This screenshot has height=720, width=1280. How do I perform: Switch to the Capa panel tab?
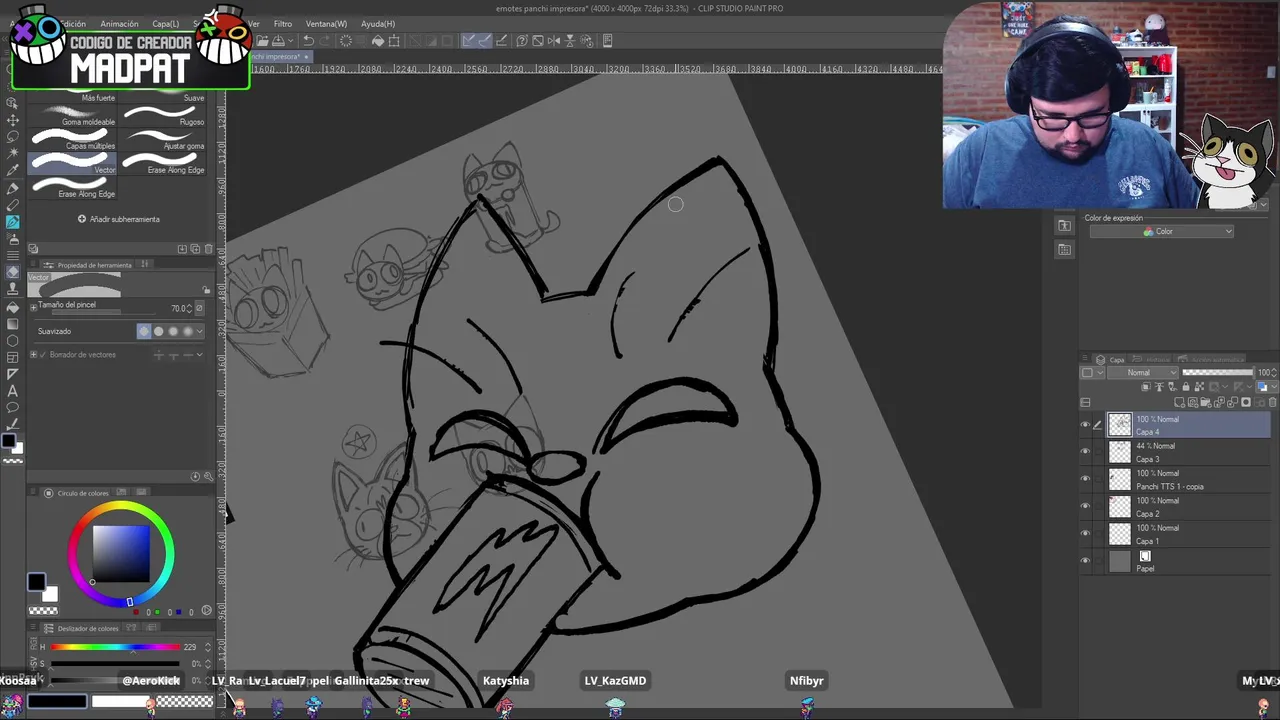click(x=1112, y=359)
